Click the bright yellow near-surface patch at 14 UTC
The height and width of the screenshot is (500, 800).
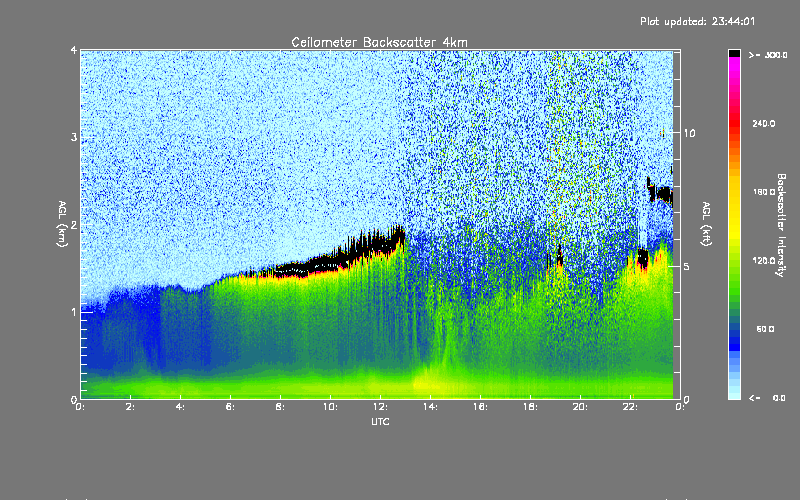pyautogui.click(x=429, y=383)
